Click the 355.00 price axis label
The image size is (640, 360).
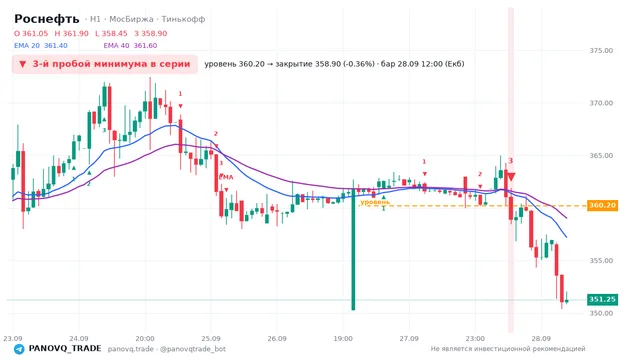pyautogui.click(x=601, y=260)
